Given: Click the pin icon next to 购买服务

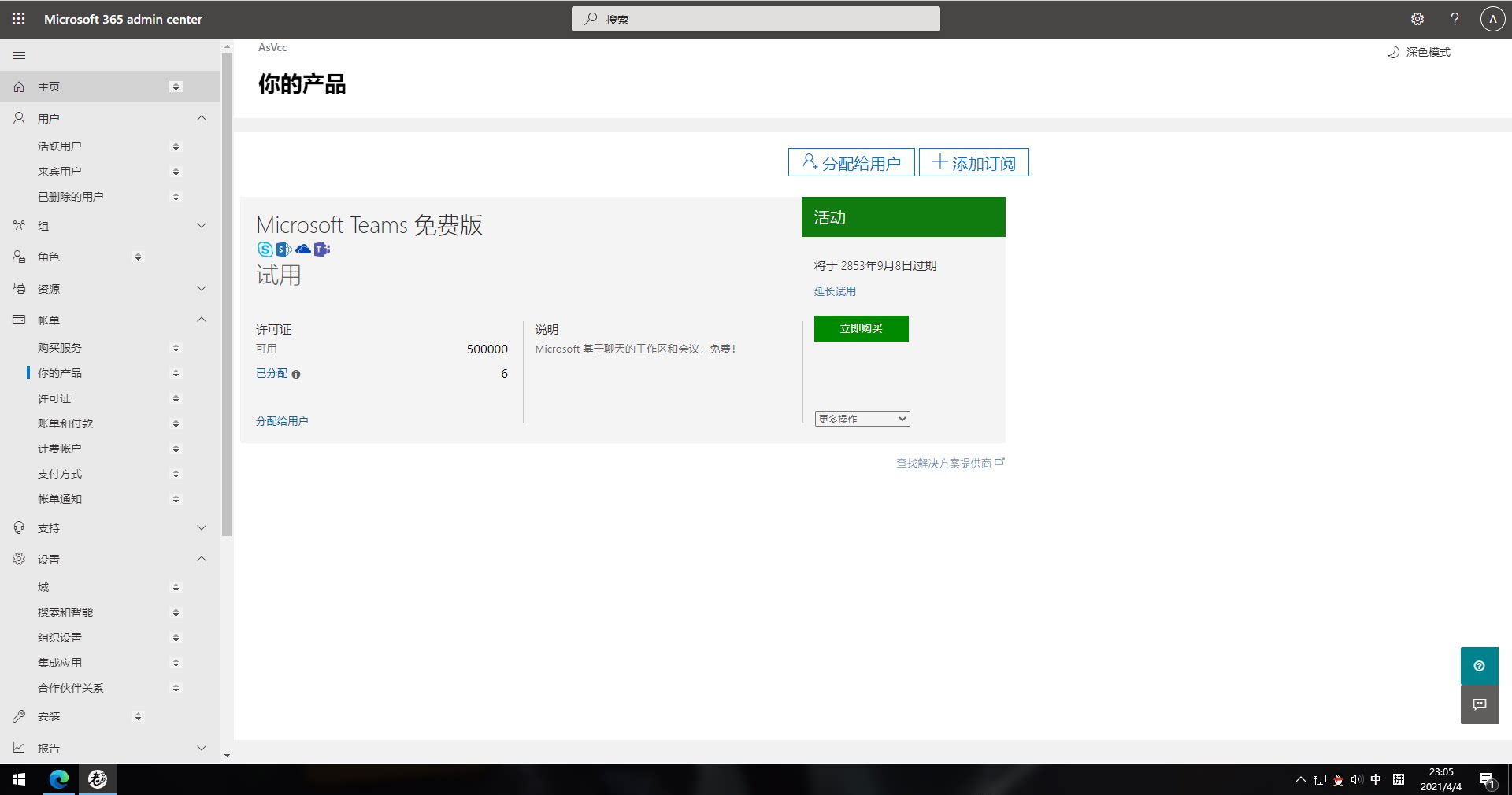Looking at the screenshot, I should pyautogui.click(x=176, y=348).
